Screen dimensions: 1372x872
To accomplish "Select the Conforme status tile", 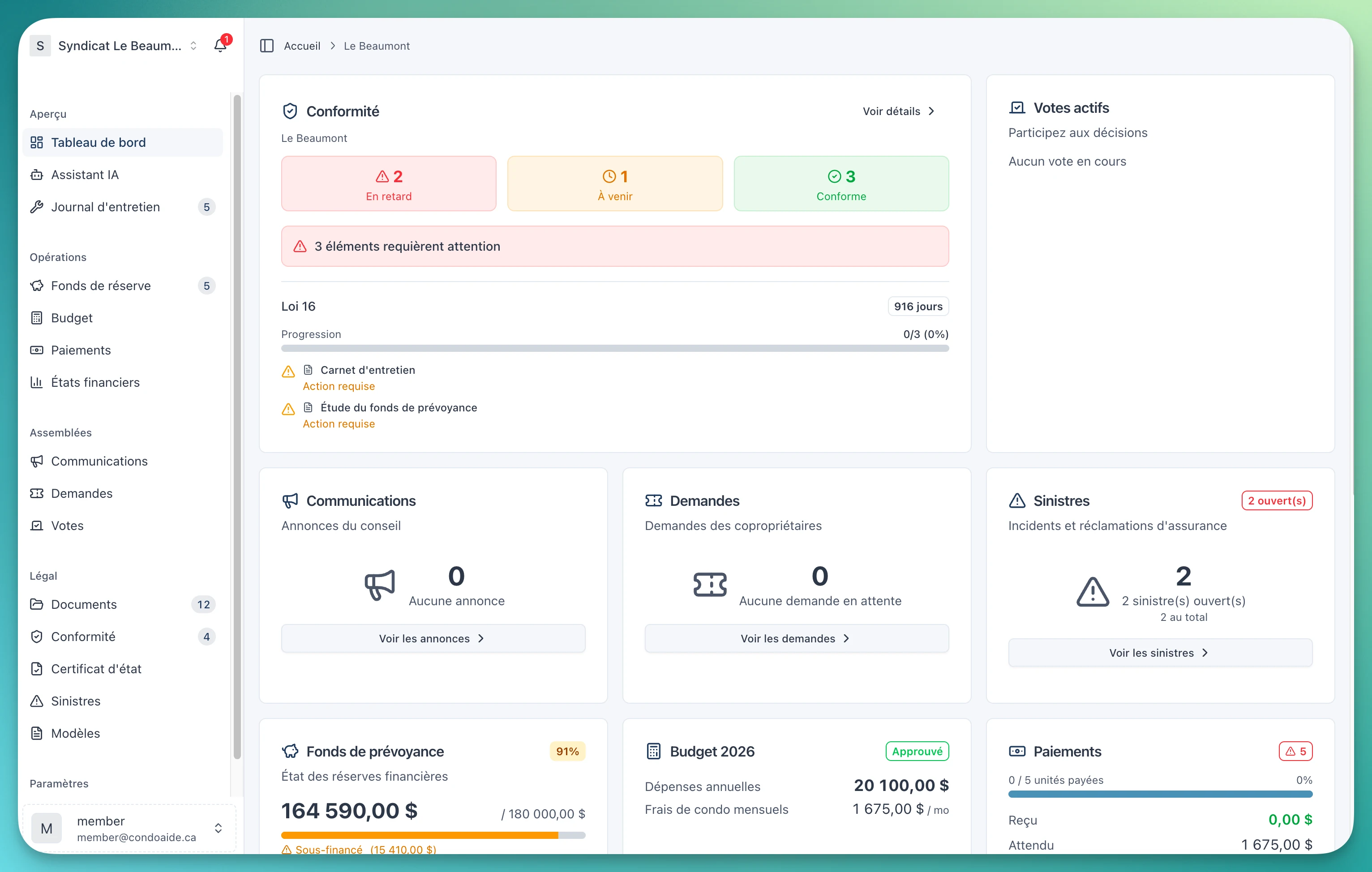I will (841, 184).
